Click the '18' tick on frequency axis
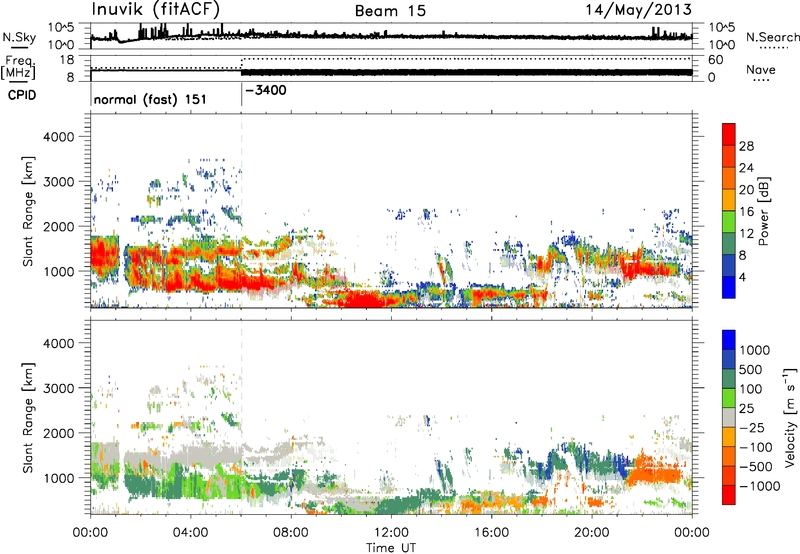The image size is (800, 554). coord(67,60)
